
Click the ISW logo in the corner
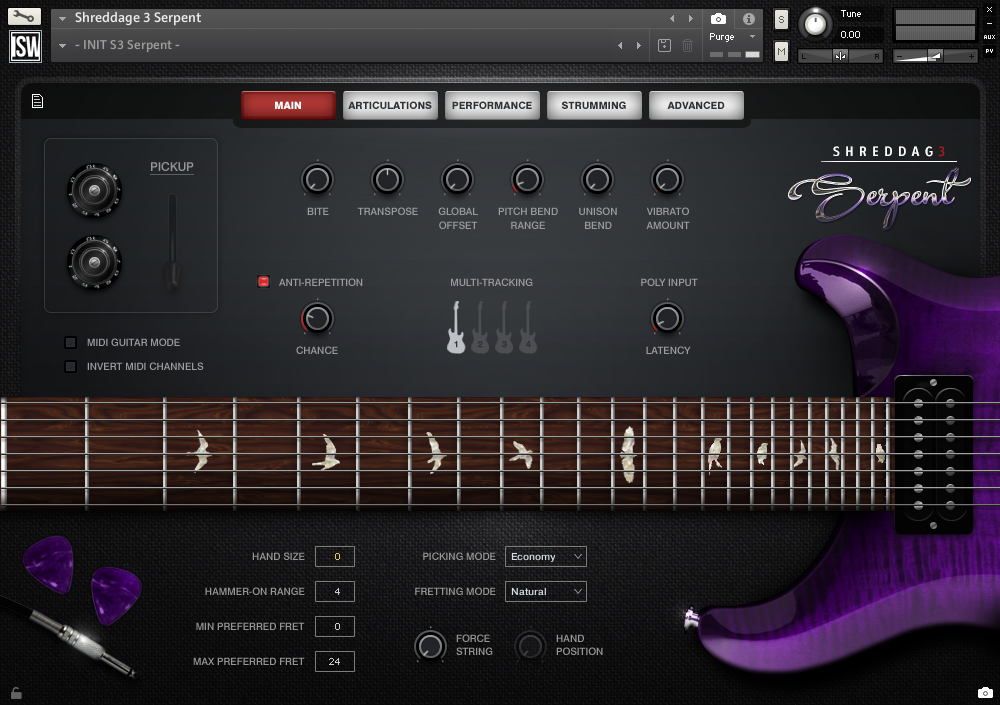(25, 46)
